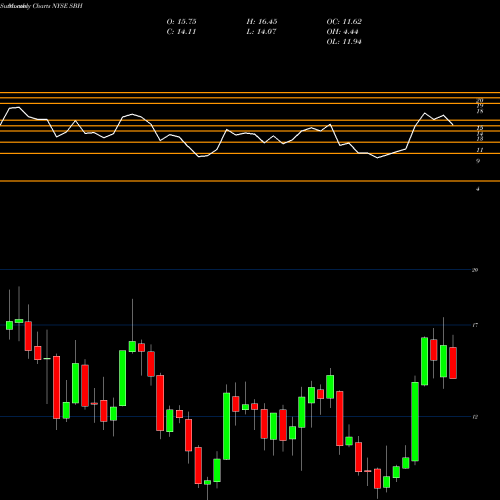Click the 'Charts NYSE SBH' chart title
This screenshot has width=500, height=500.
point(57,6)
